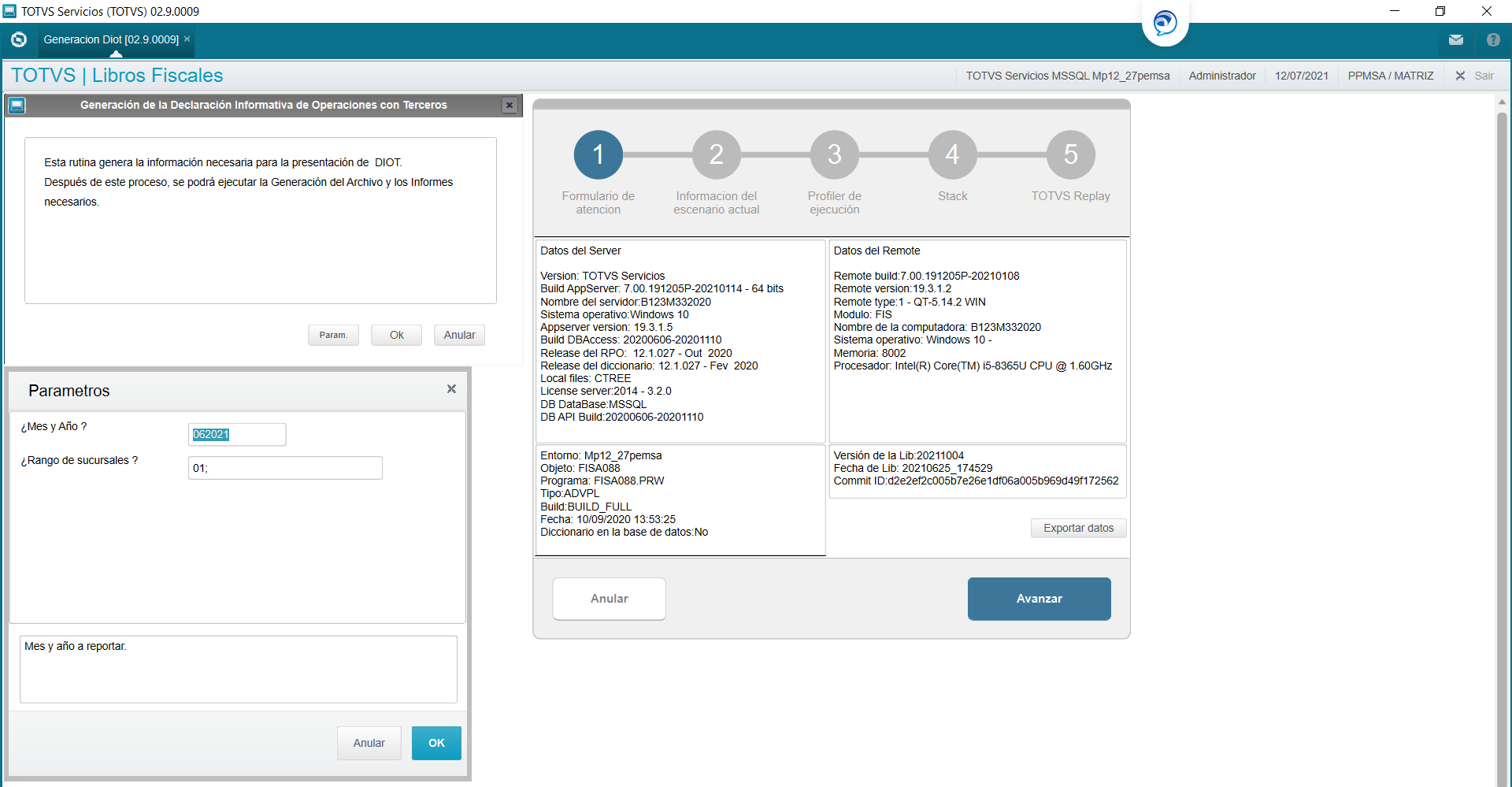
Task: Click the 'Versión de la Lib:20211004' line
Action: [899, 455]
